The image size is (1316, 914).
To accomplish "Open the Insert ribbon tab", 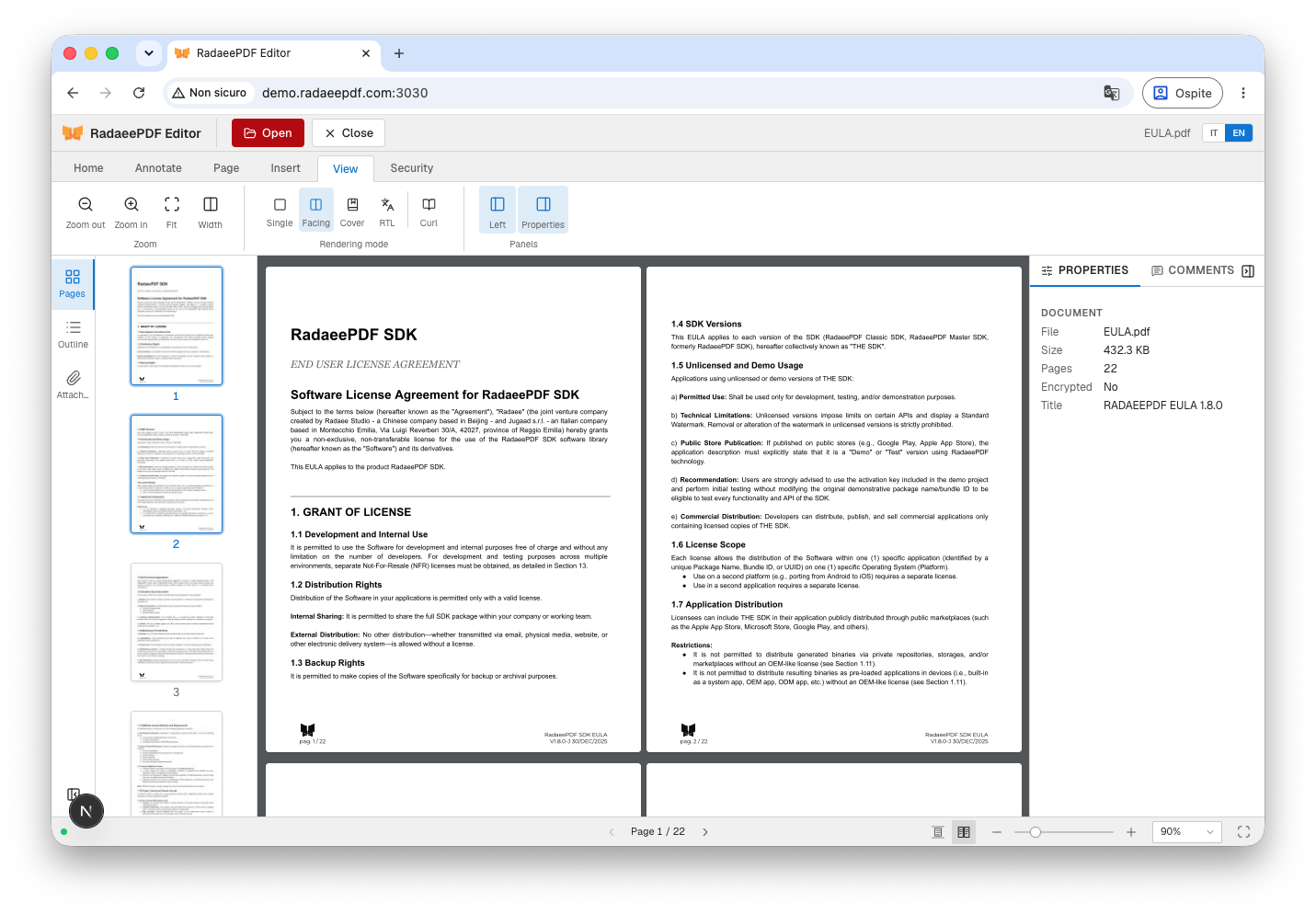I will point(285,168).
